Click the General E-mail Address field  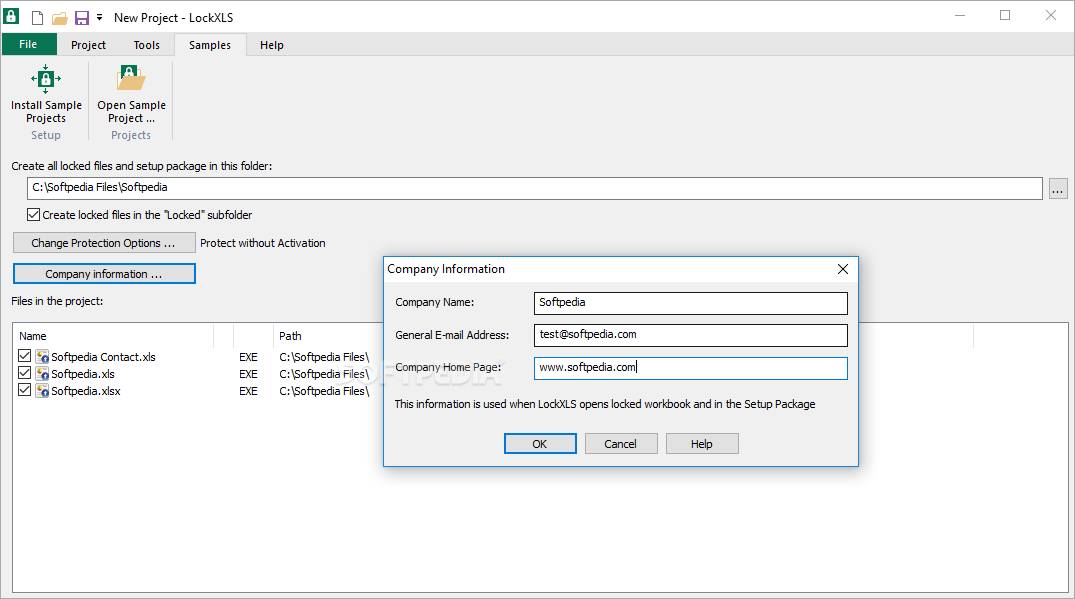(x=690, y=335)
